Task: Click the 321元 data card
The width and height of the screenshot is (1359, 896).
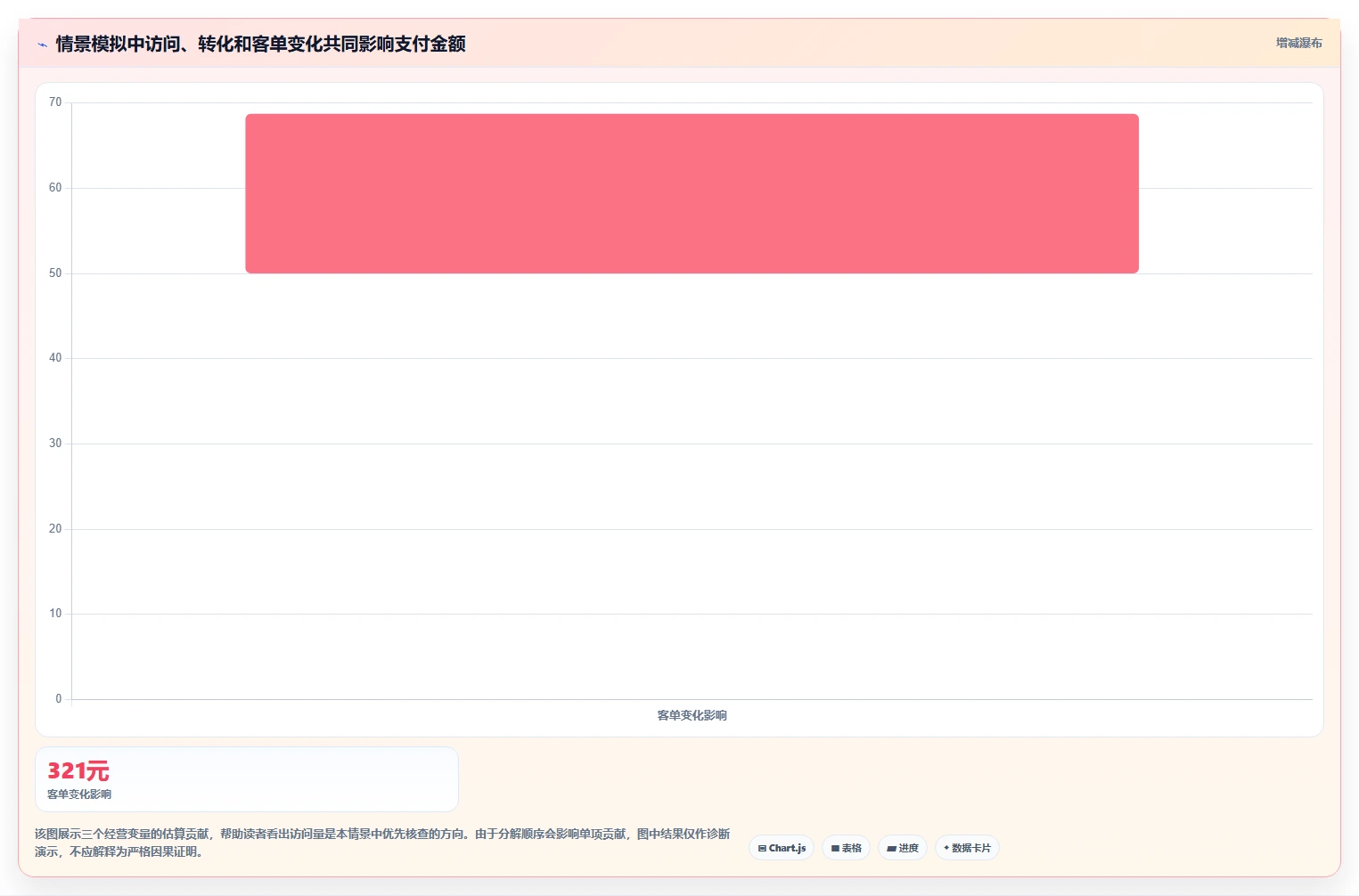Action: [x=247, y=779]
